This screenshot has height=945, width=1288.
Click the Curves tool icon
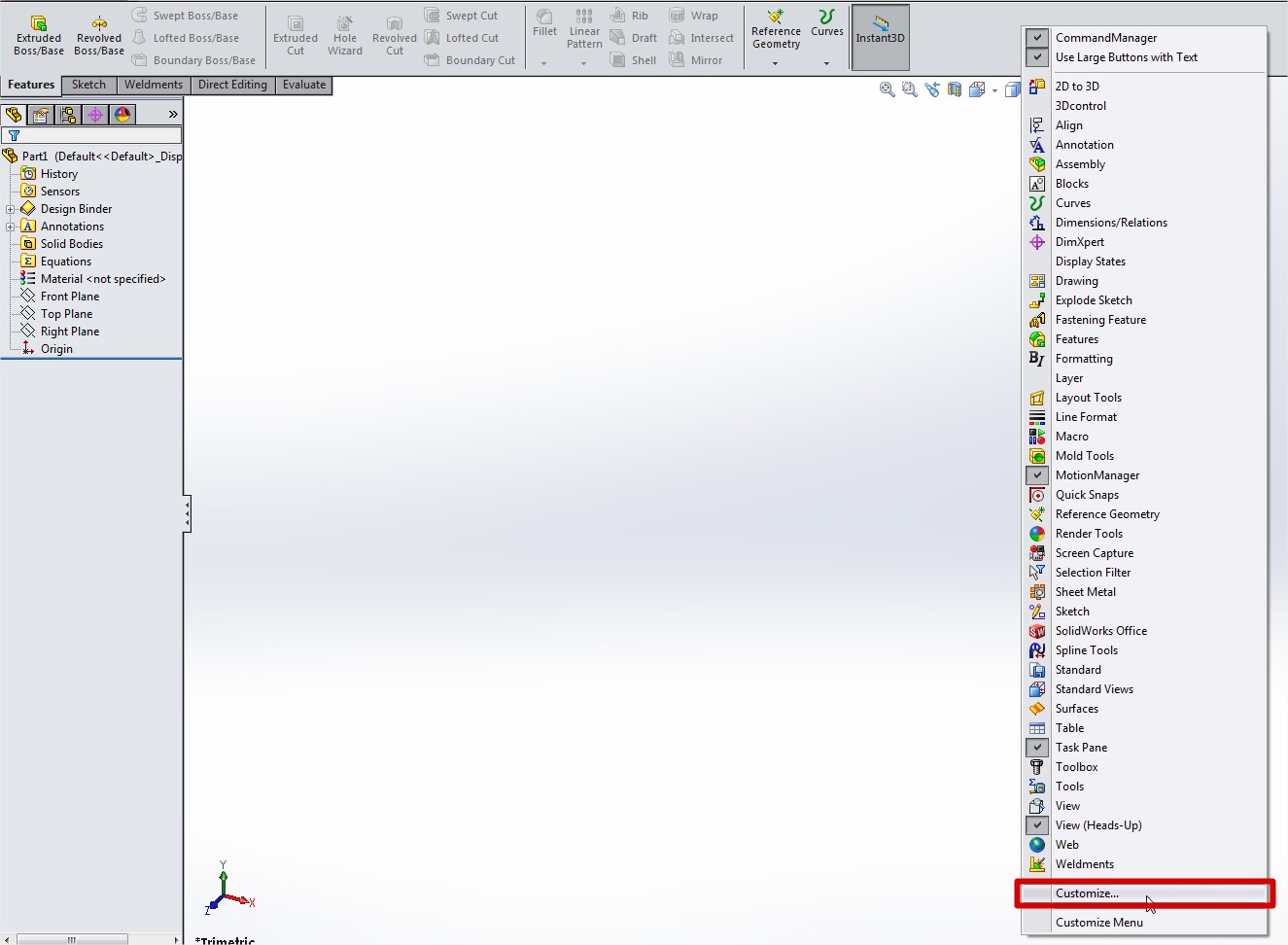tap(826, 17)
